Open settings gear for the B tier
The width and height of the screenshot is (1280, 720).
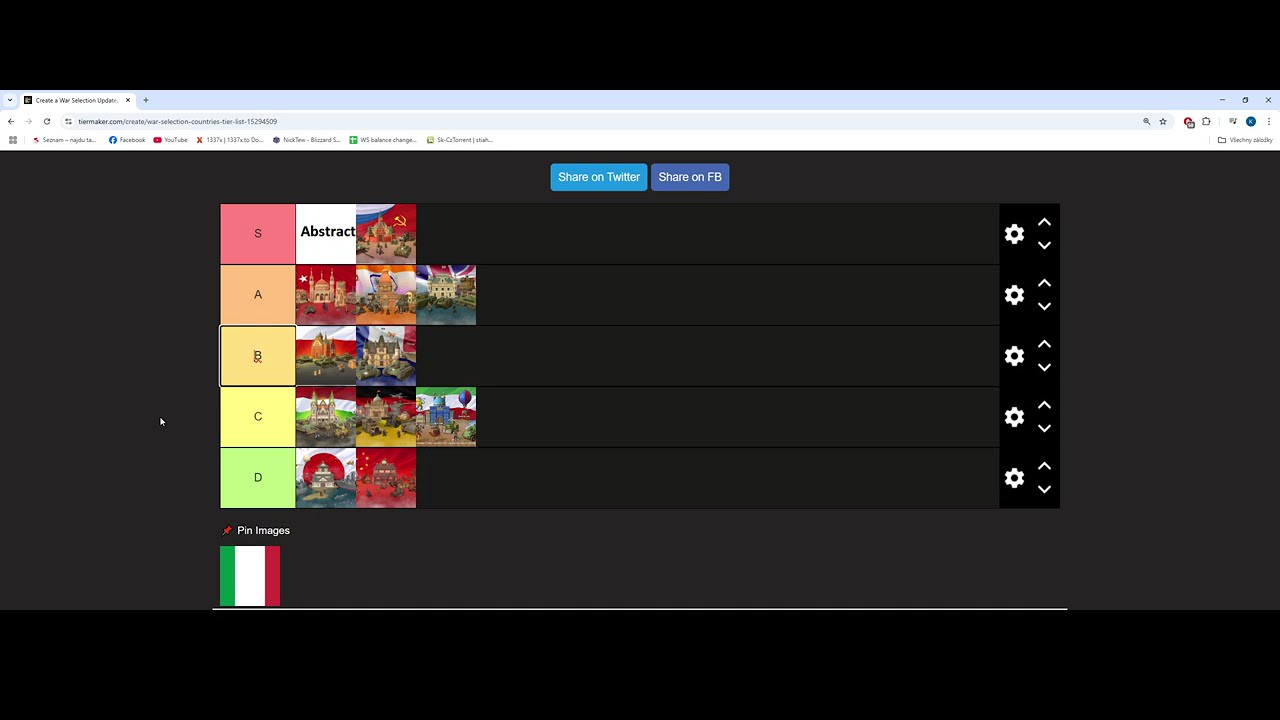coord(1014,356)
